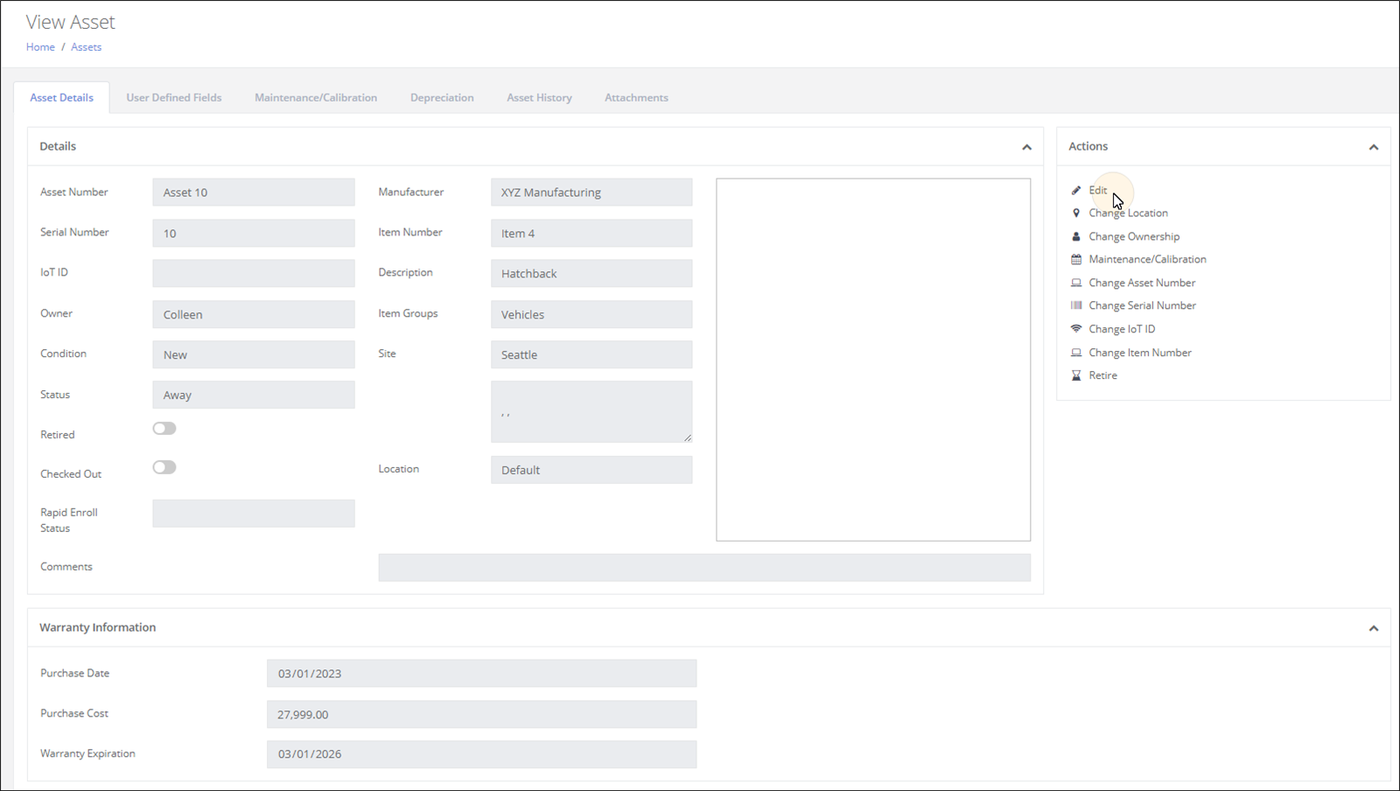Click the Change Ownership person icon

1076,237
